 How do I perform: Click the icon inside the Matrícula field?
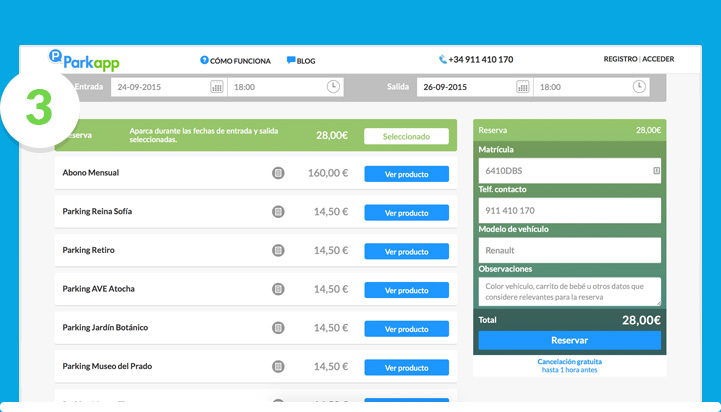(656, 171)
